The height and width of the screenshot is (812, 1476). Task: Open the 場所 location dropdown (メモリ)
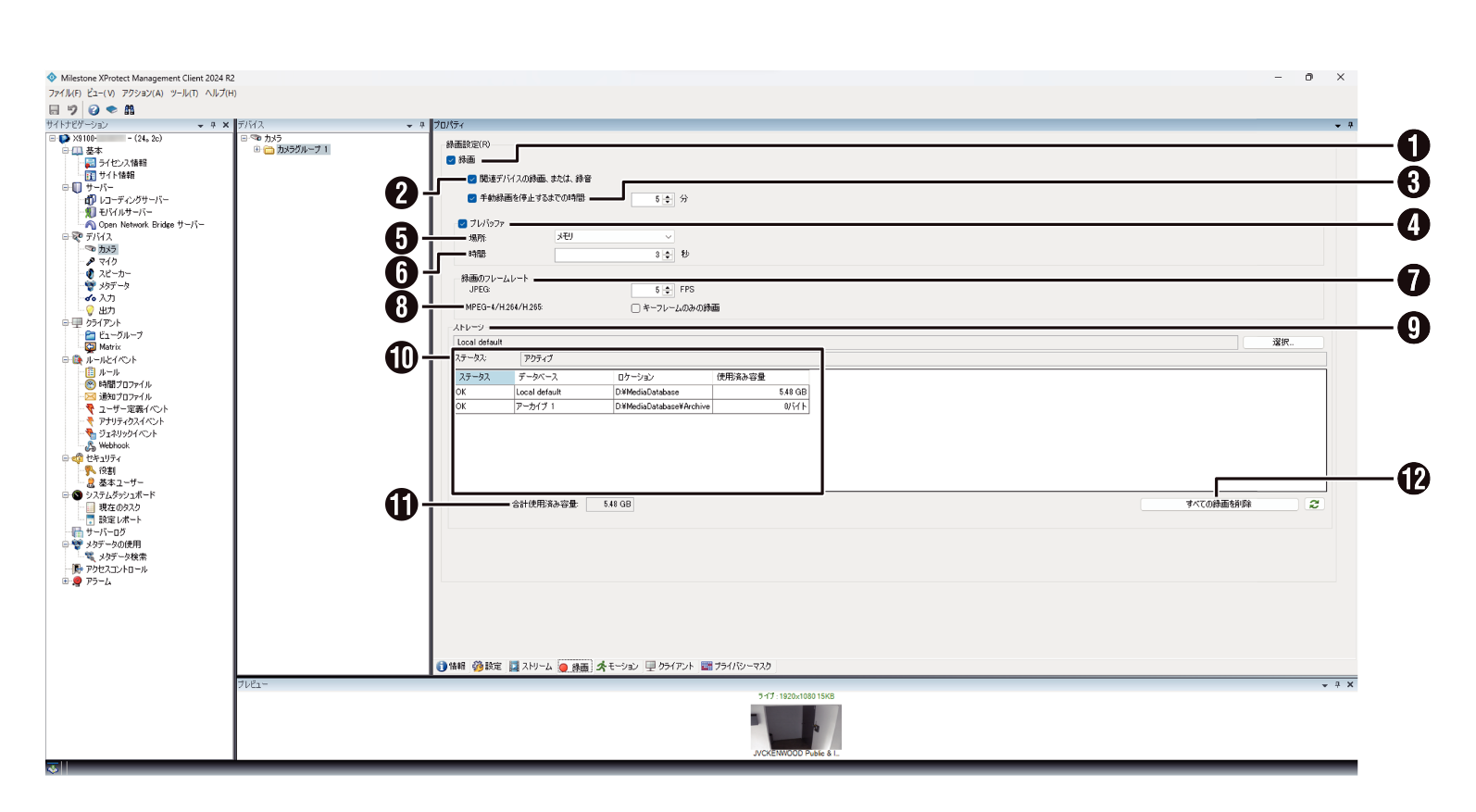pyautogui.click(x=614, y=237)
